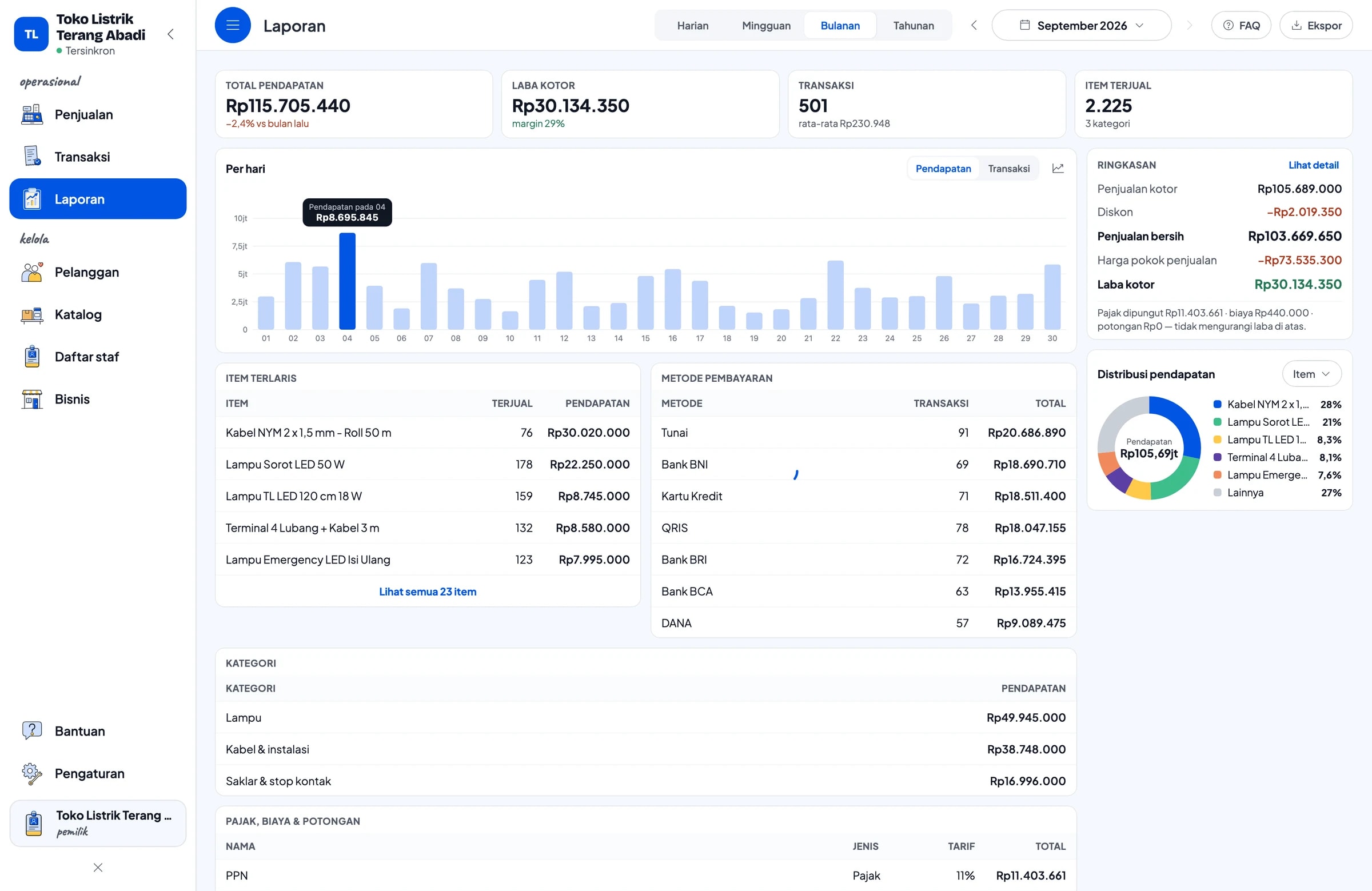Click the green Lampu Sorot legend swatch

(x=1218, y=422)
